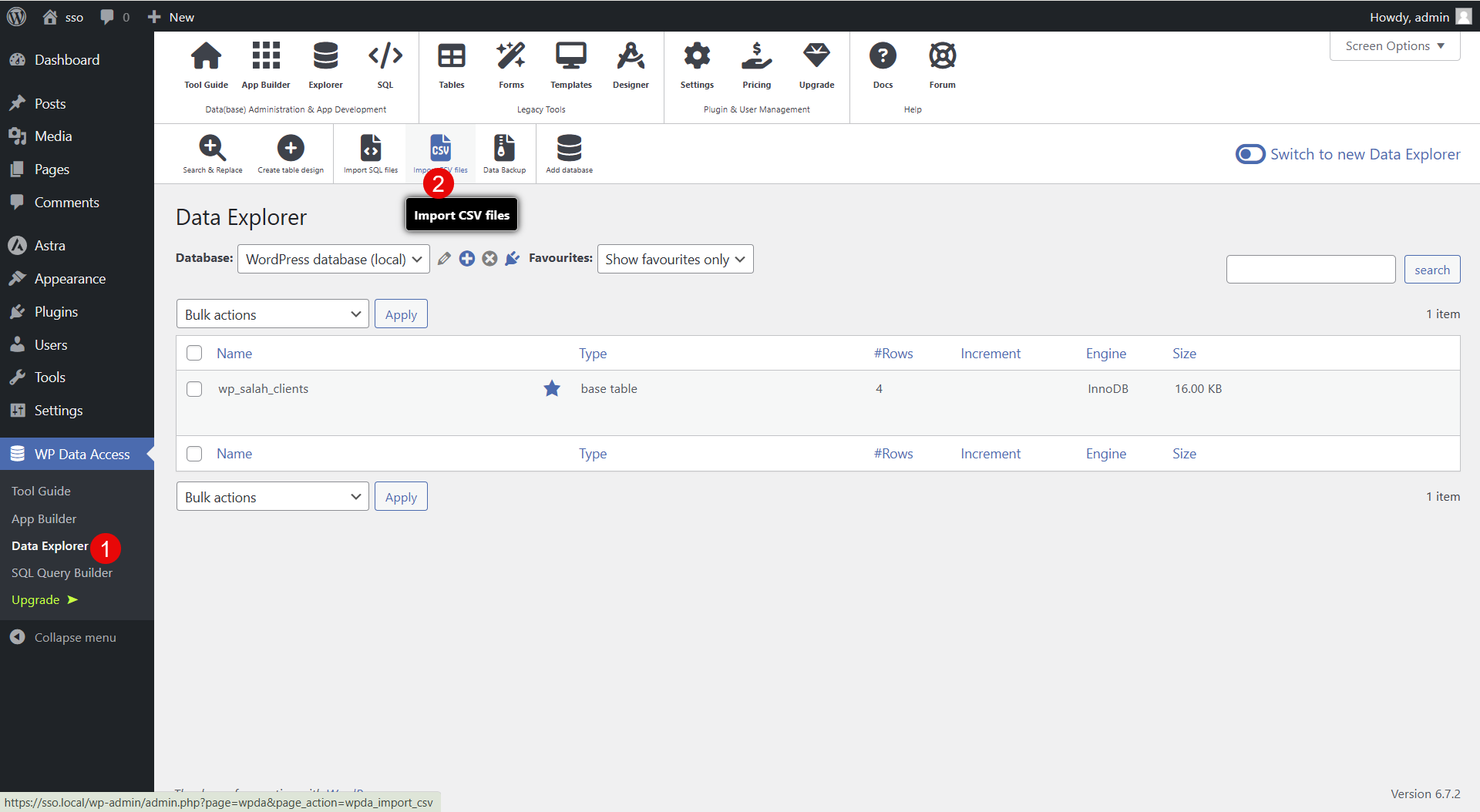Open the wp_salah_clients table link

[263, 389]
